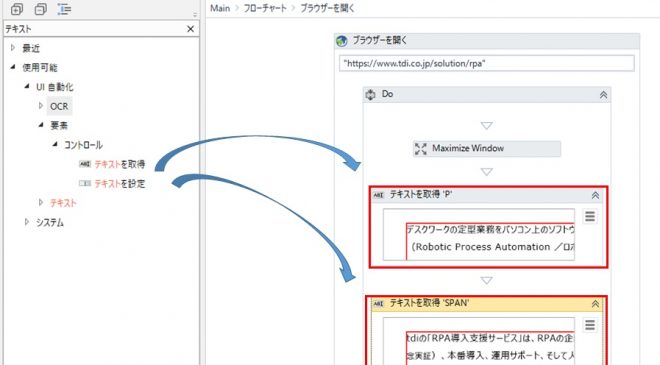The image size is (660, 365).
Task: Collapse the UI 自動化 tree node
Action: 27,86
